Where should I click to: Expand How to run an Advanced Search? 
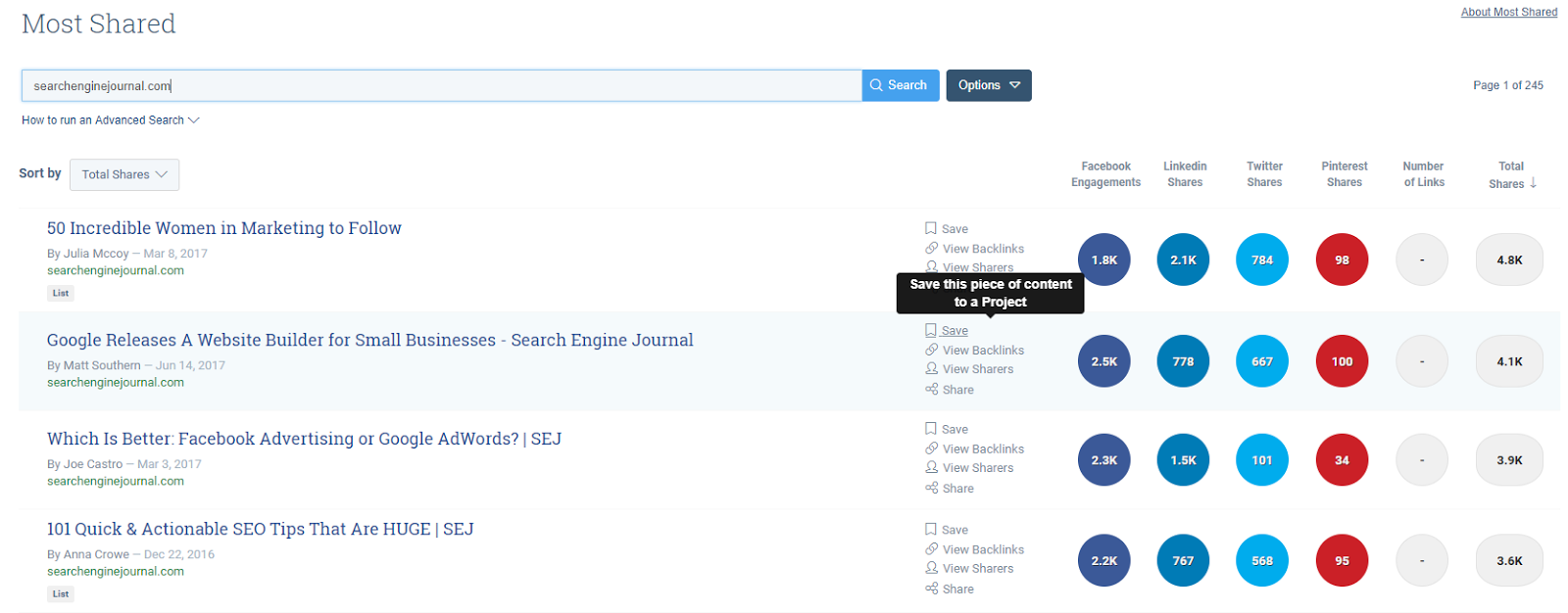(x=111, y=120)
